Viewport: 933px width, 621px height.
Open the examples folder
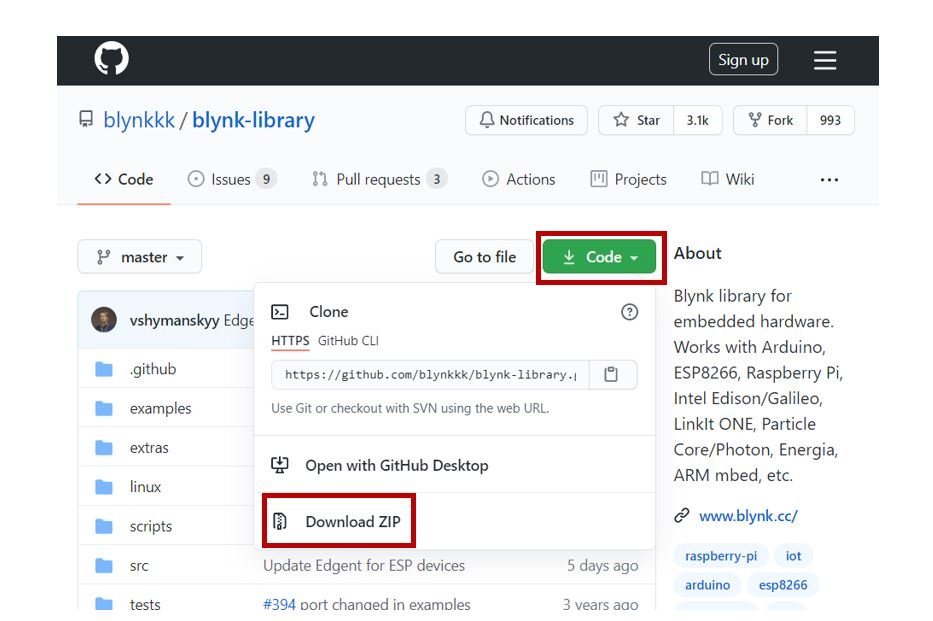[161, 409]
